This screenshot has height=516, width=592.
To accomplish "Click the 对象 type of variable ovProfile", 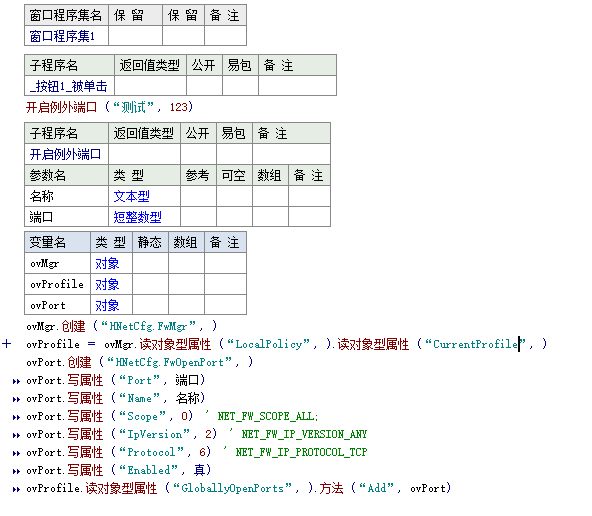I will (107, 284).
